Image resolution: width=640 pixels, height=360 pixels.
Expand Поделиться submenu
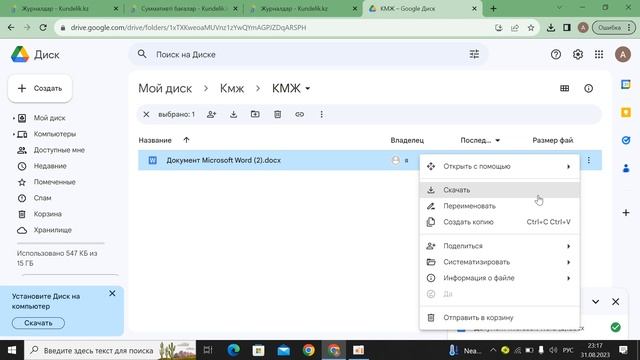tap(568, 246)
